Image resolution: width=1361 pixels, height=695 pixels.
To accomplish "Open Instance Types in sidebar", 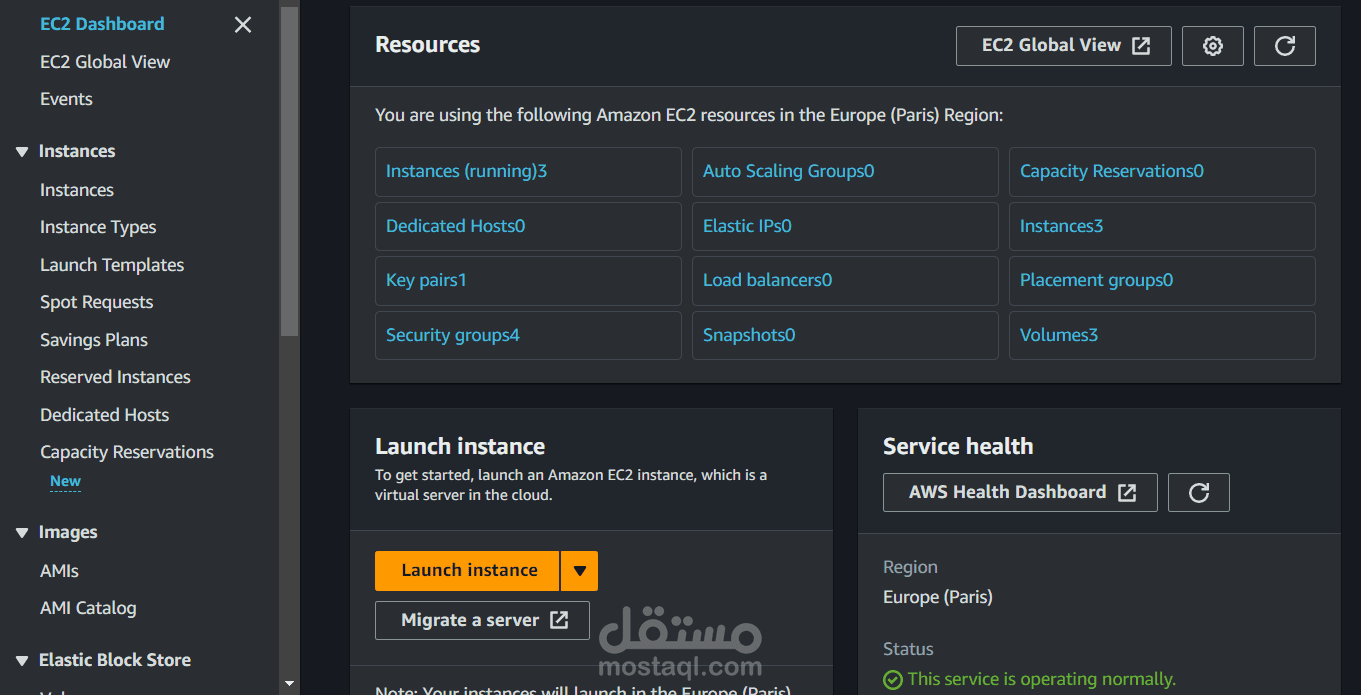I will tap(98, 227).
